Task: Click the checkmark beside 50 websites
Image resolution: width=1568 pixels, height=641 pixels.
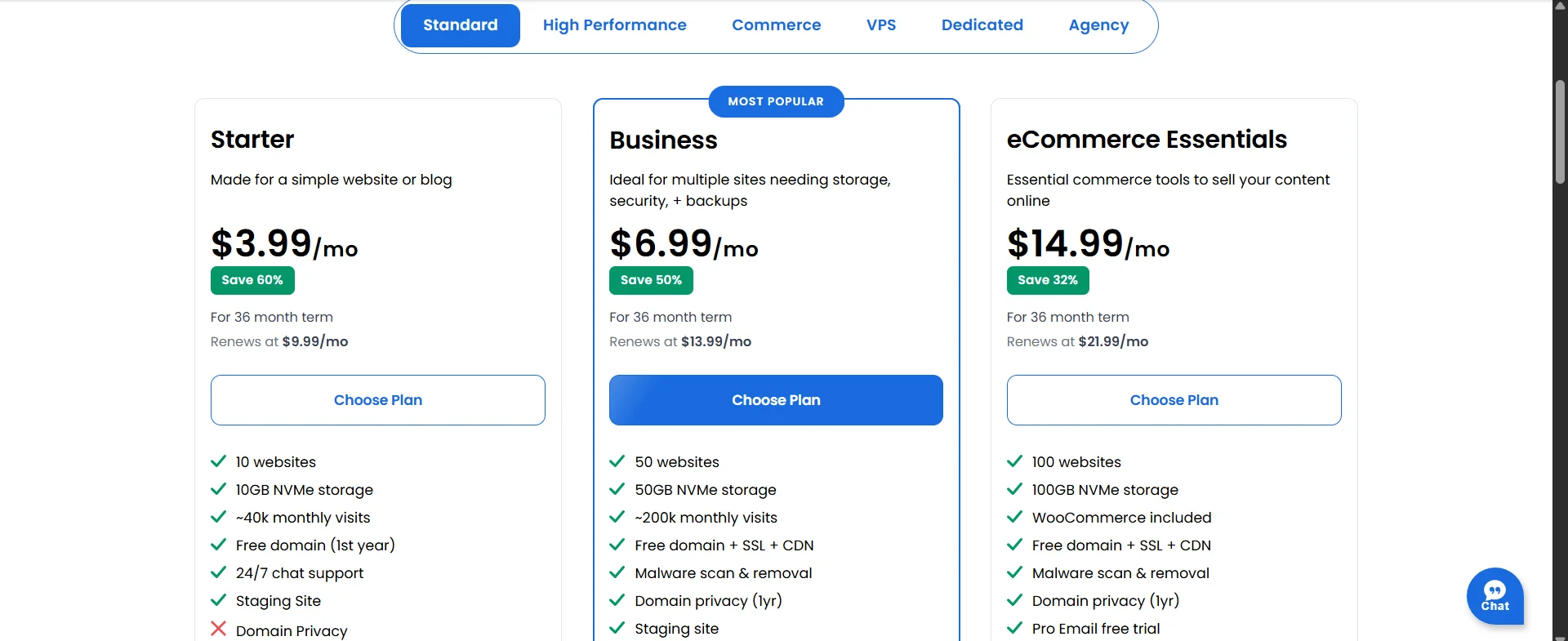Action: pos(617,461)
